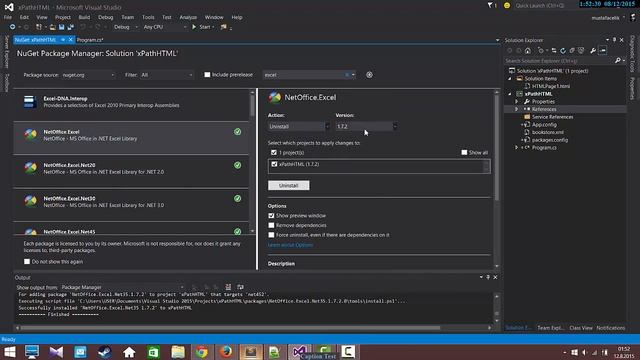Viewport: 640px width, 360px height.
Task: Click the Solution Explorer Home icon
Action: (x=528, y=51)
